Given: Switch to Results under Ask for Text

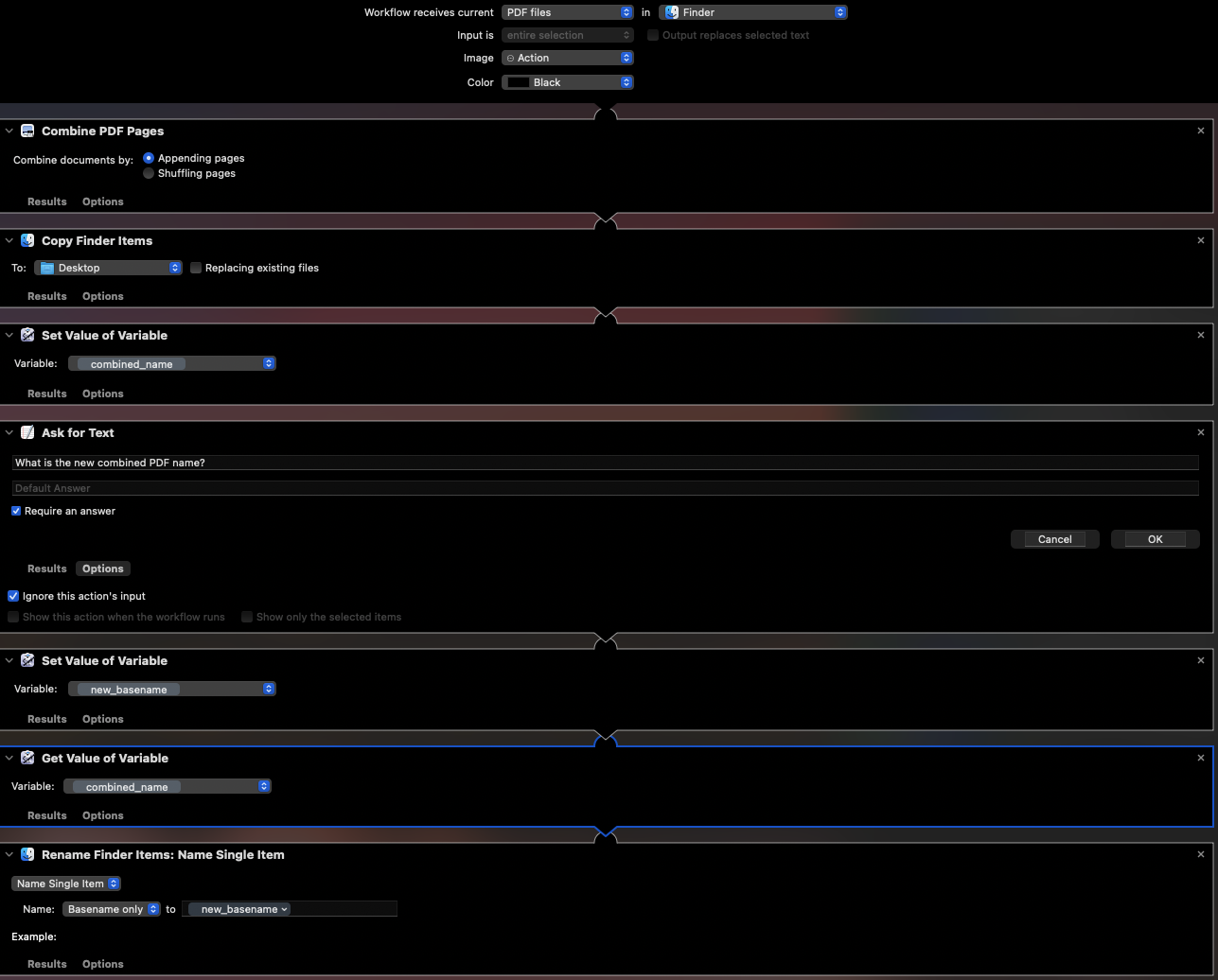Looking at the screenshot, I should [46, 568].
